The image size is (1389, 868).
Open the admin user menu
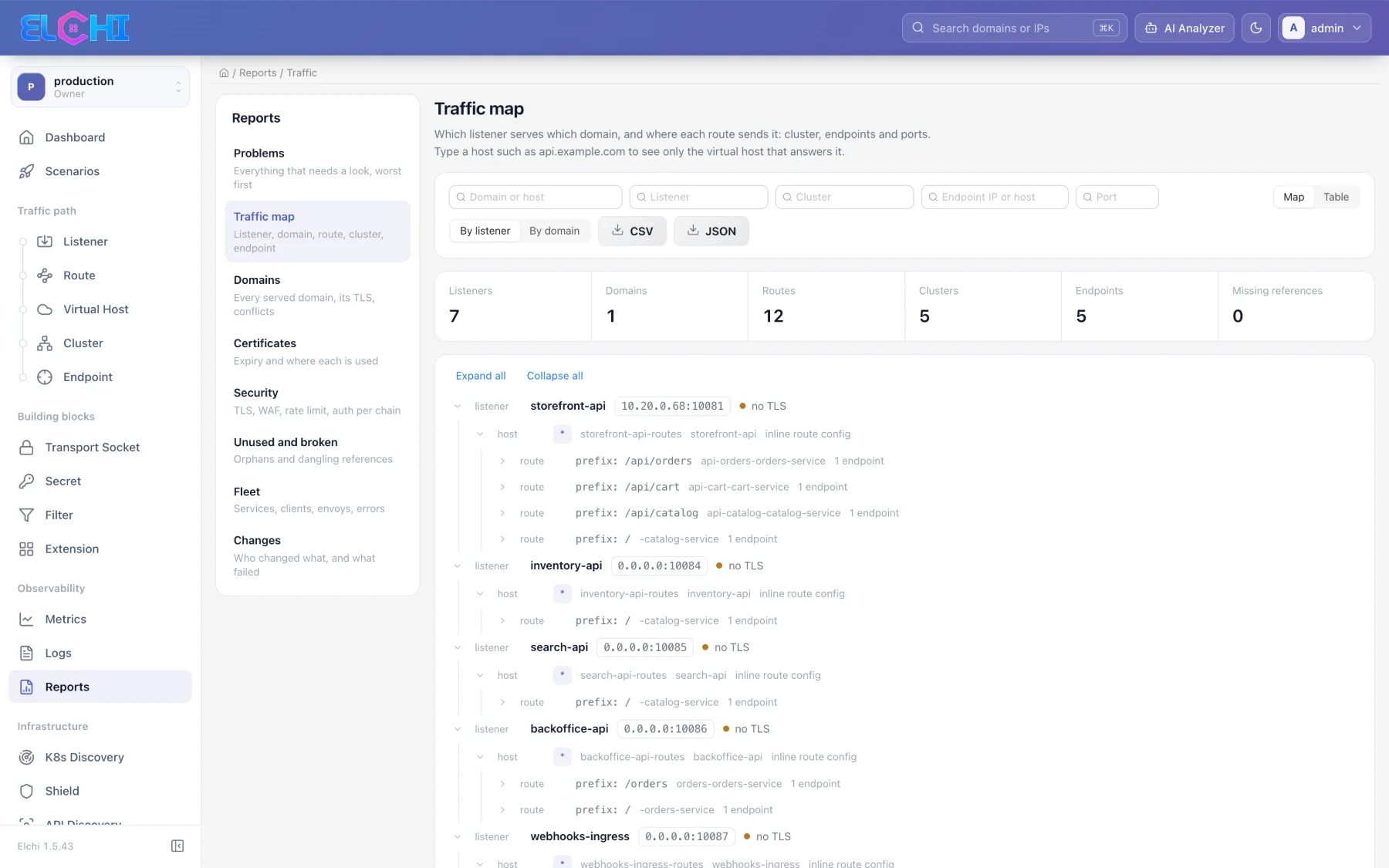1325,28
